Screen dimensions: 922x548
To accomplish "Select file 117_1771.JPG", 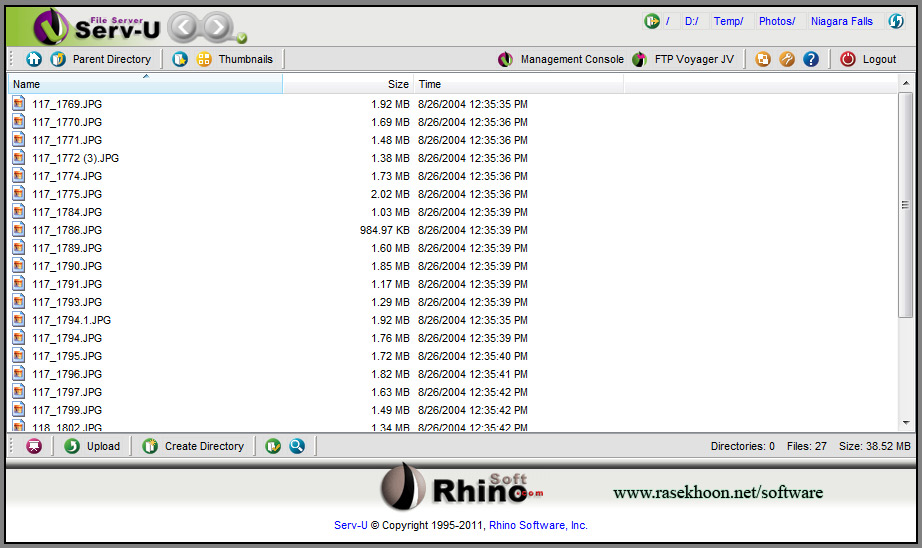I will click(x=67, y=140).
